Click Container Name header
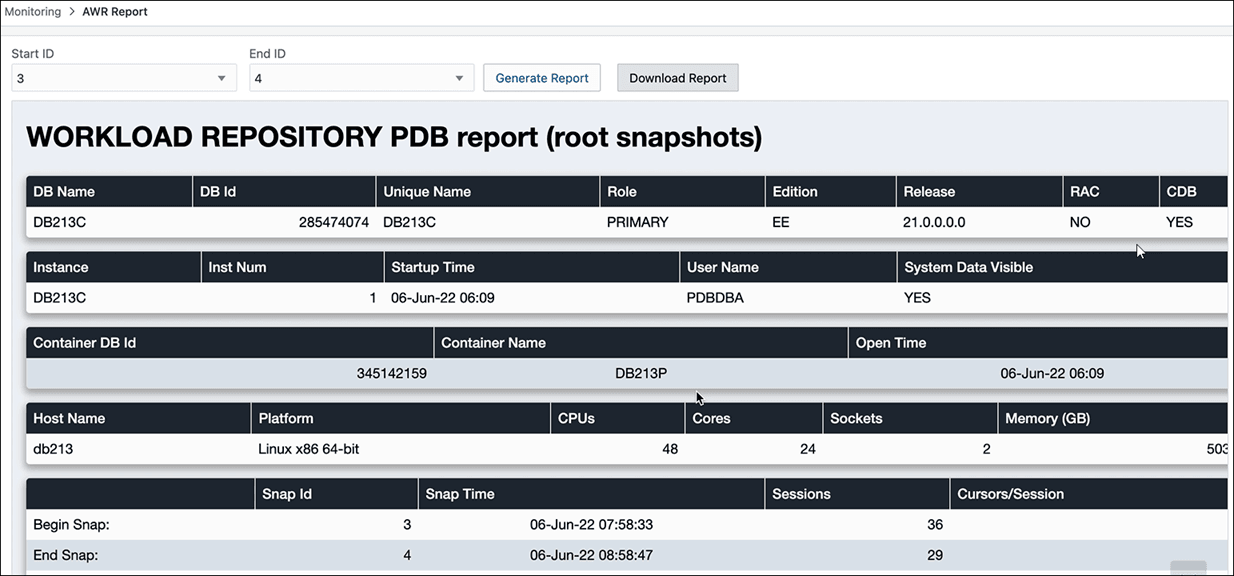 point(641,343)
